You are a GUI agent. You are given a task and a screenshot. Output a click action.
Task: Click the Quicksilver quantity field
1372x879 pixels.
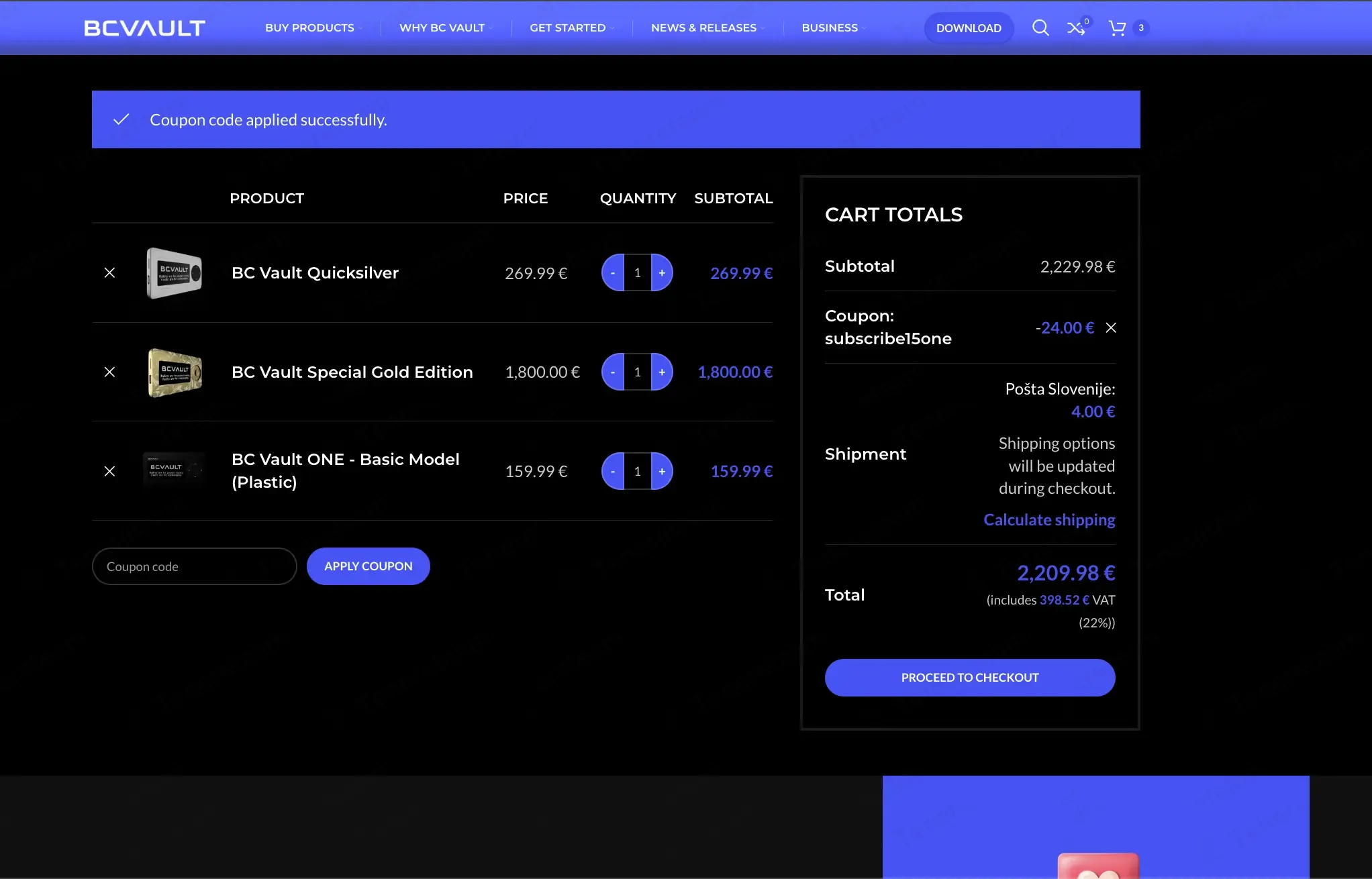[x=638, y=272]
